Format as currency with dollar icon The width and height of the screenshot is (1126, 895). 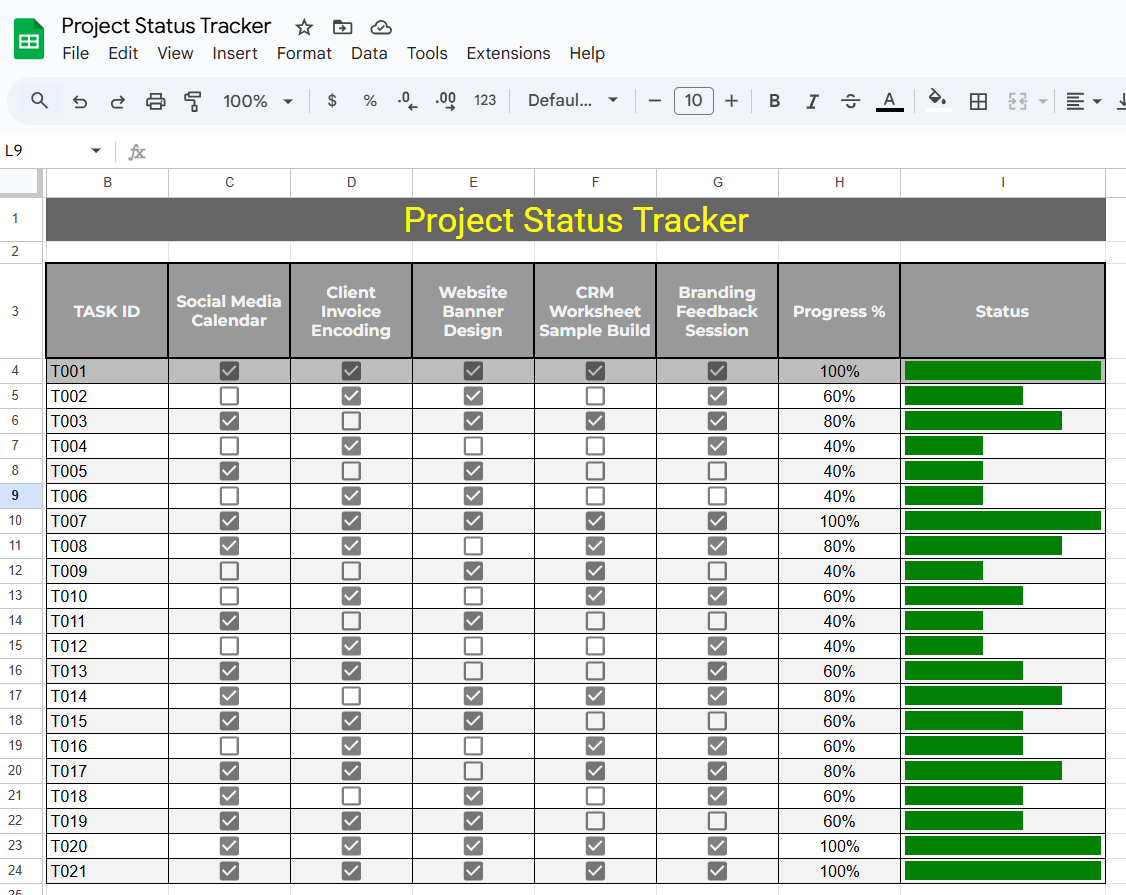pos(332,101)
